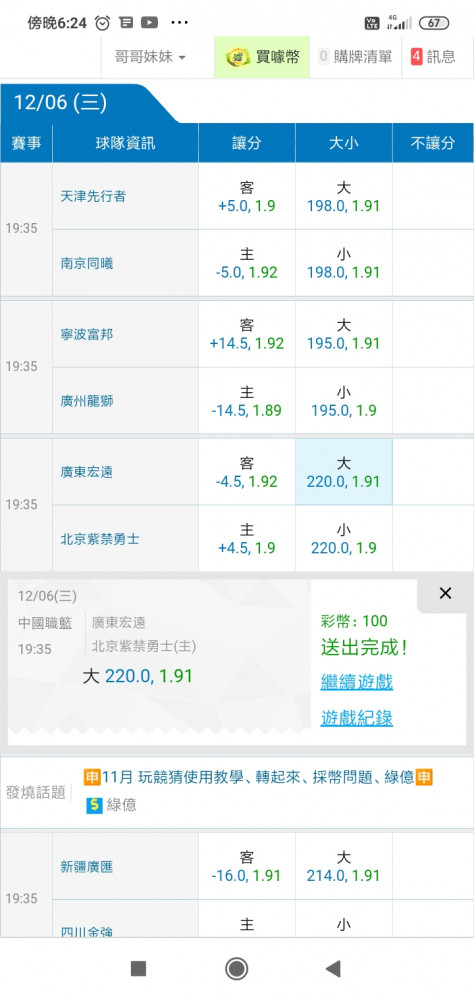
Task: Click the 繼續遊戲 link
Action: tap(357, 682)
